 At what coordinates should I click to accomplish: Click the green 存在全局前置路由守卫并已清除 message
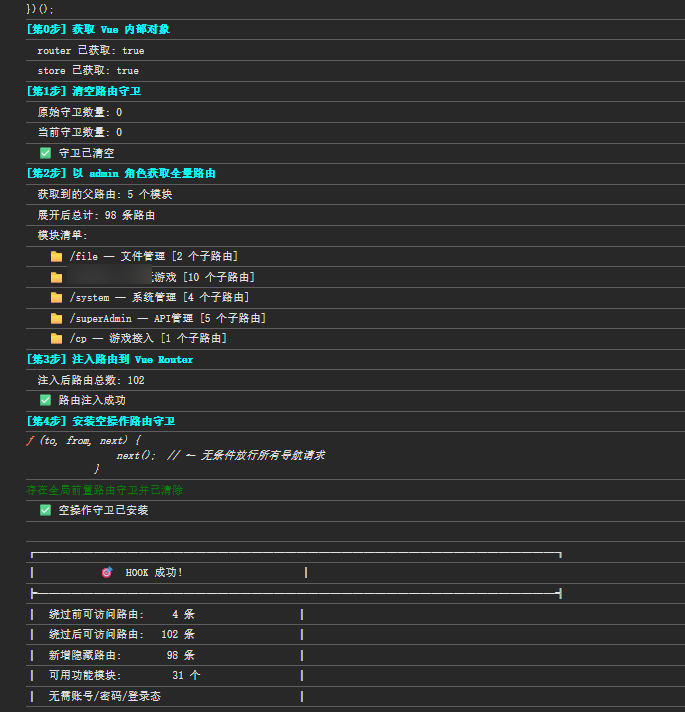(105, 490)
